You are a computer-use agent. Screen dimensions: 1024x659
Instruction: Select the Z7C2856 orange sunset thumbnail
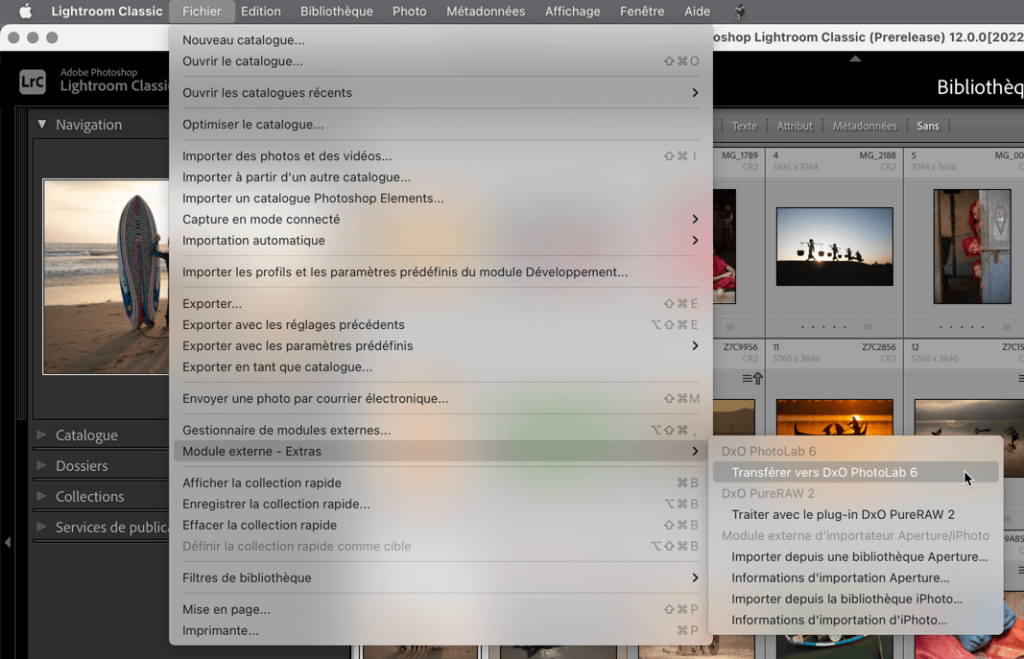[834, 417]
